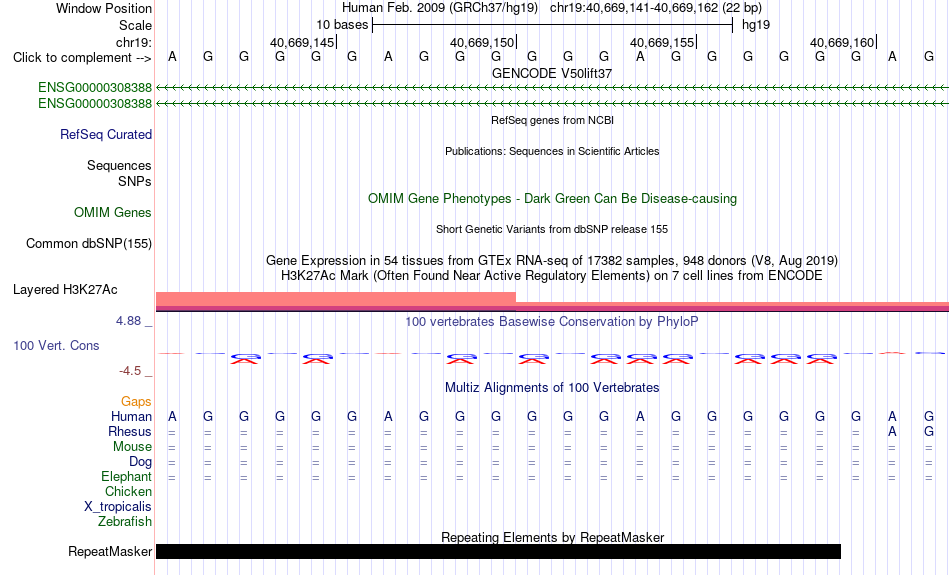Open the first ENSG00000308388 transcript label

click(x=95, y=87)
